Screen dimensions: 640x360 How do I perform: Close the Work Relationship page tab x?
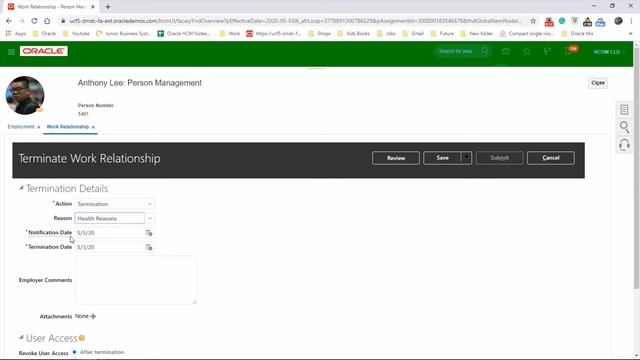tap(93, 127)
